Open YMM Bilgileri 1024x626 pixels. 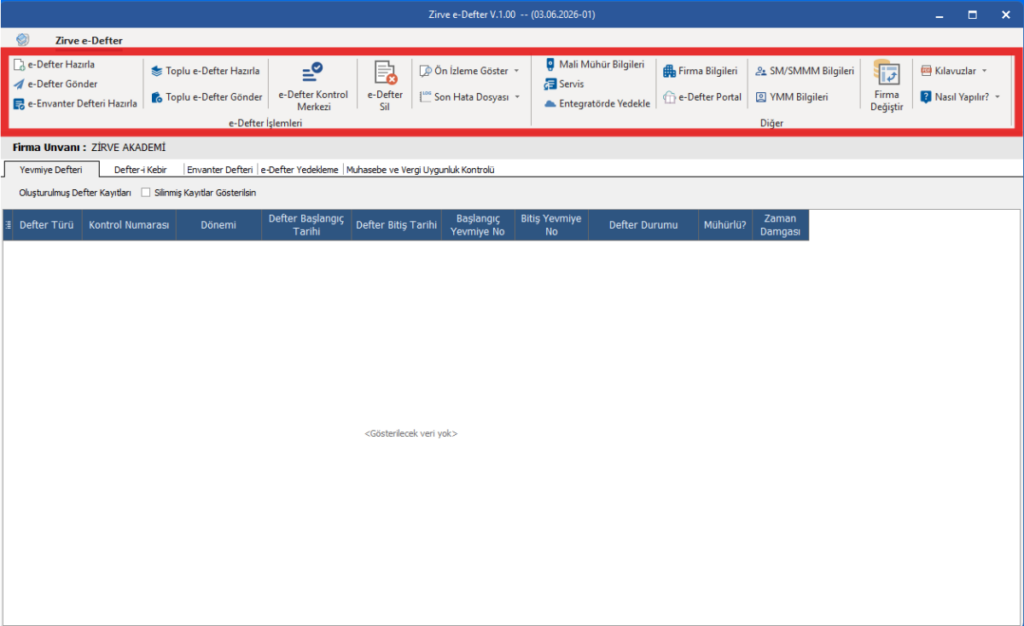coord(792,97)
